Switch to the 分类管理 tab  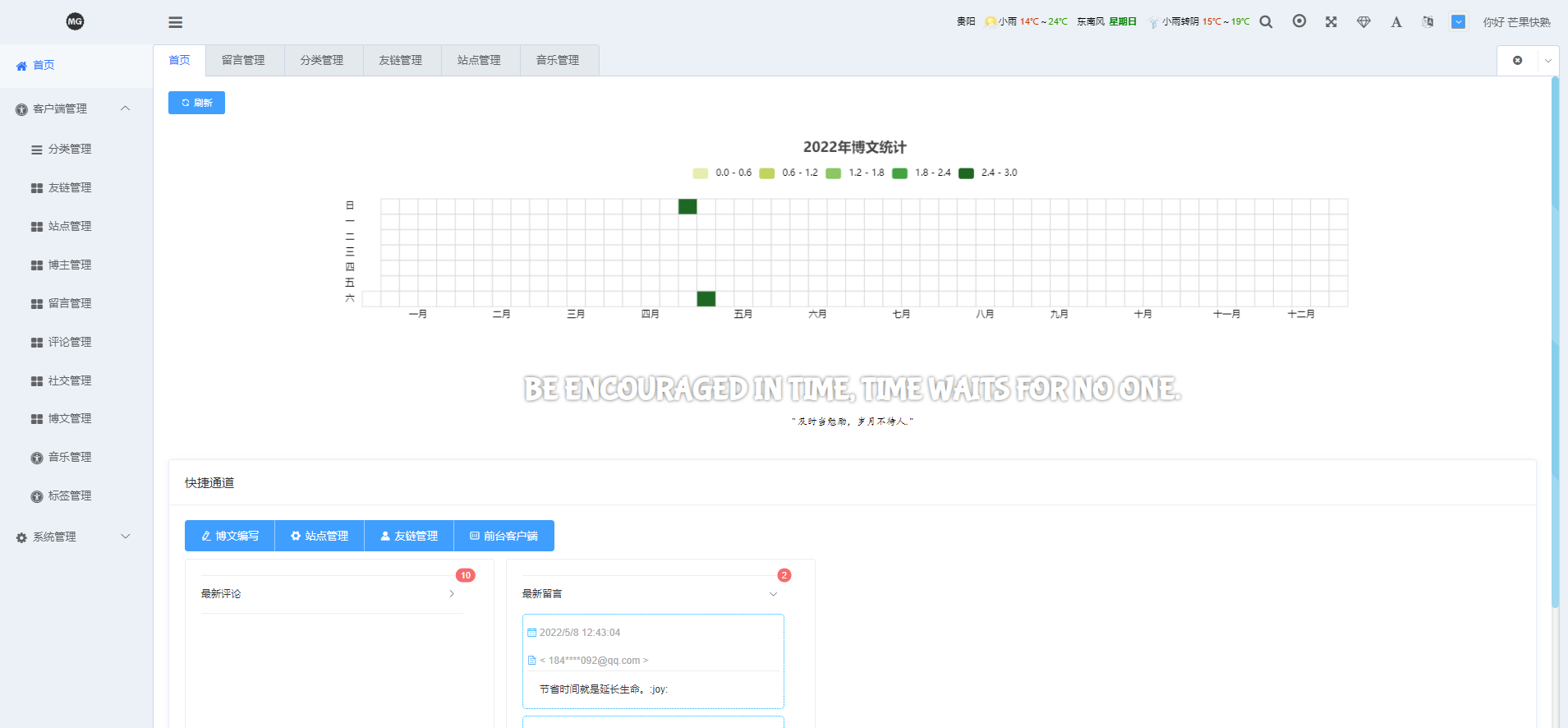(322, 60)
